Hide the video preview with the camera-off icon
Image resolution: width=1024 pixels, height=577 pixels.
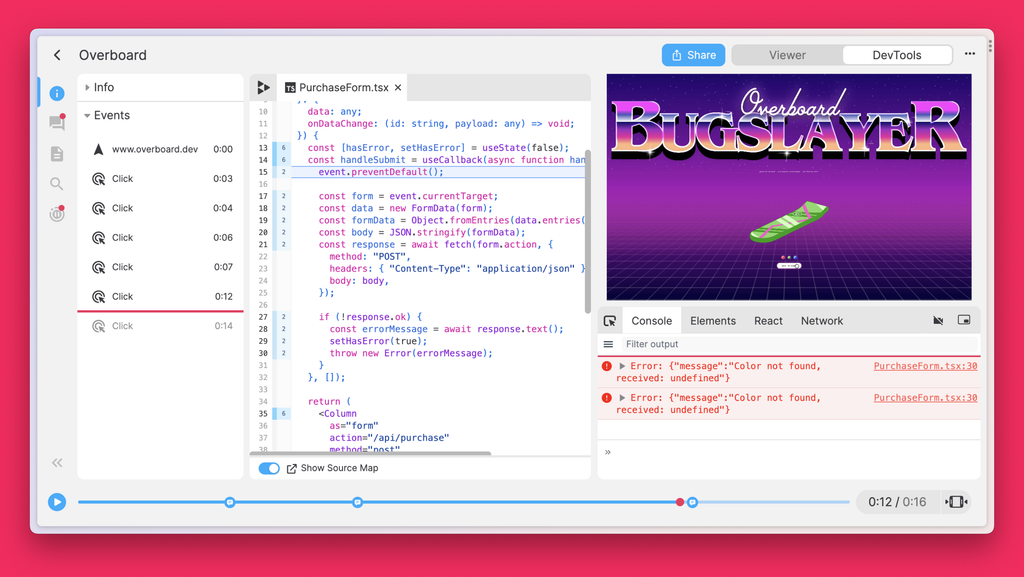point(938,320)
